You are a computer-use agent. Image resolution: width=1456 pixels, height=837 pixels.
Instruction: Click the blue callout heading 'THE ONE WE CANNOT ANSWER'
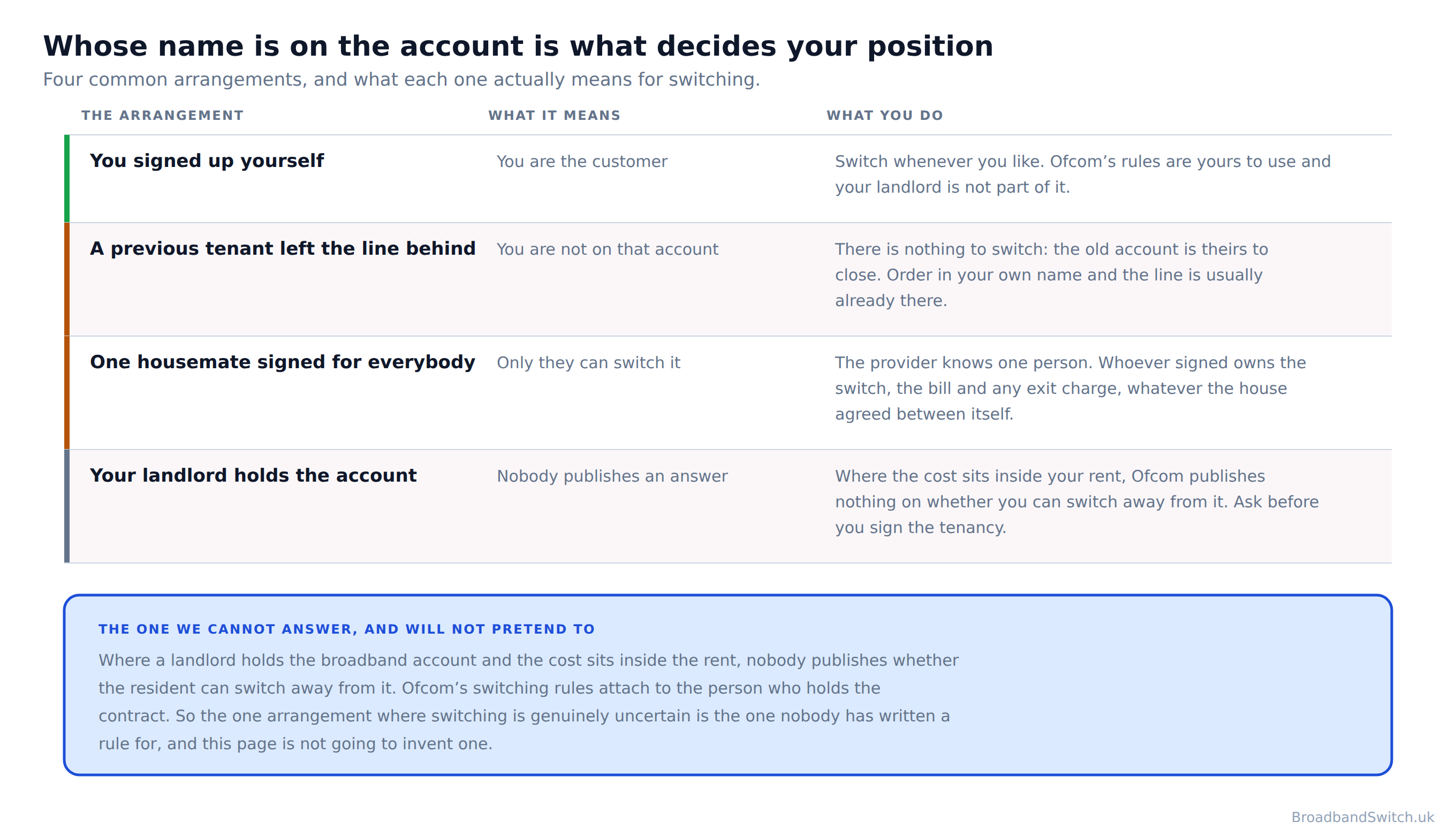tap(347, 629)
